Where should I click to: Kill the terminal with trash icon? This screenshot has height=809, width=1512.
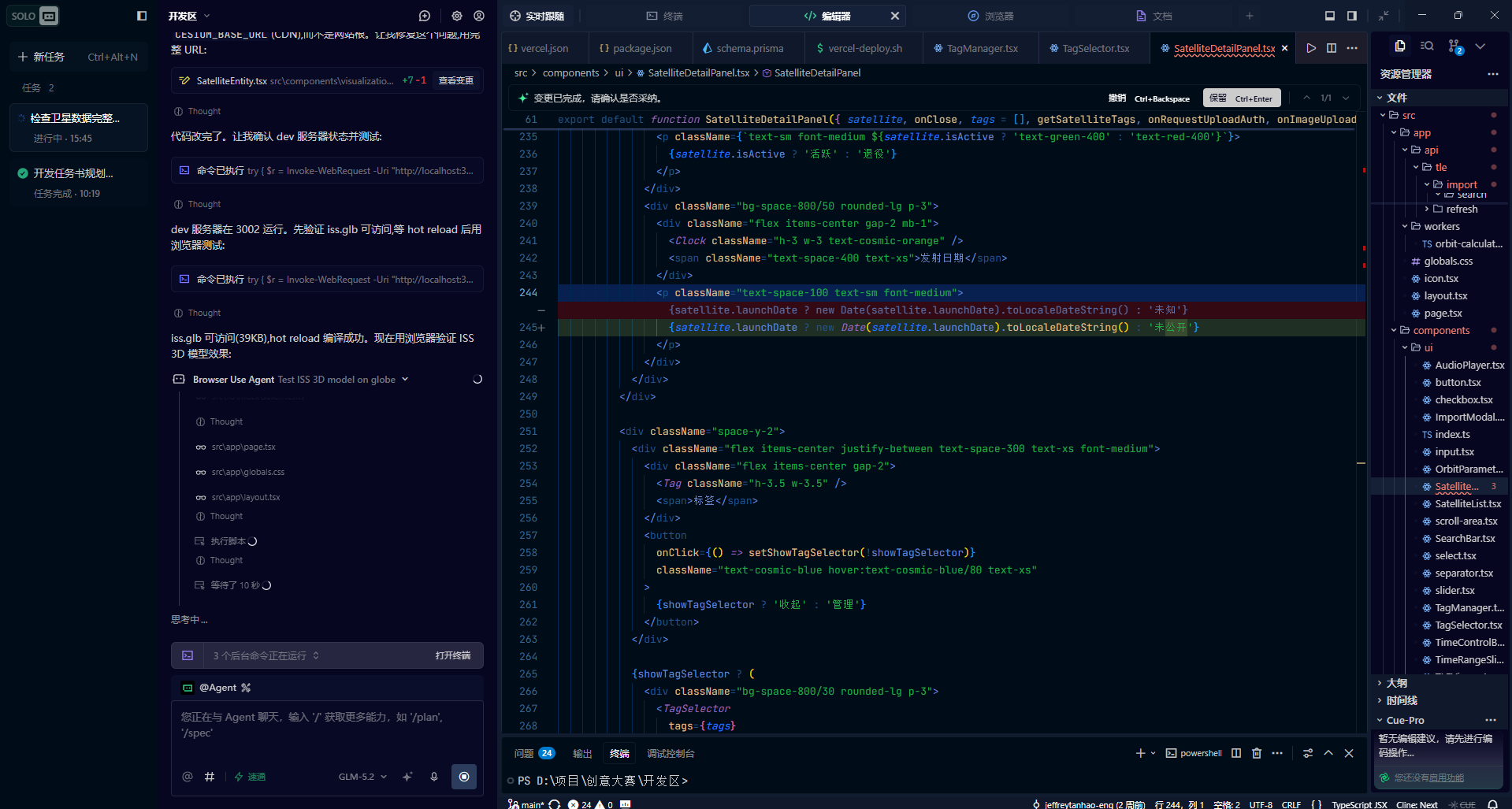[x=1257, y=753]
